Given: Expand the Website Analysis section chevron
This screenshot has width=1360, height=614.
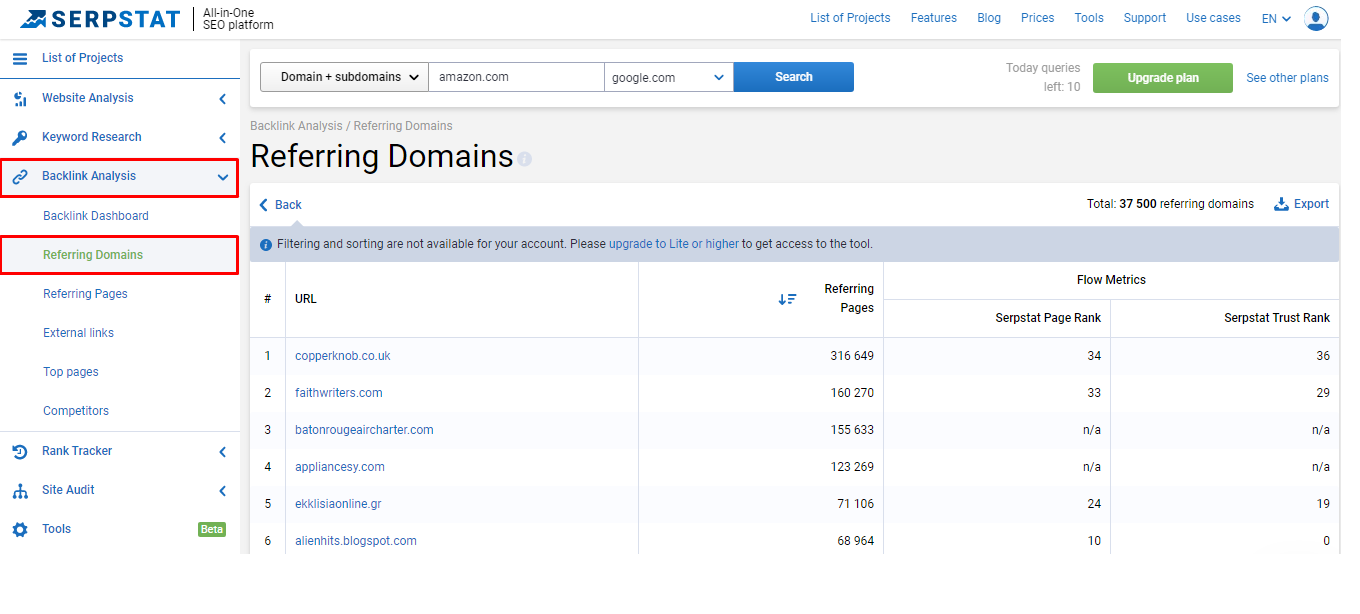Looking at the screenshot, I should coord(222,99).
